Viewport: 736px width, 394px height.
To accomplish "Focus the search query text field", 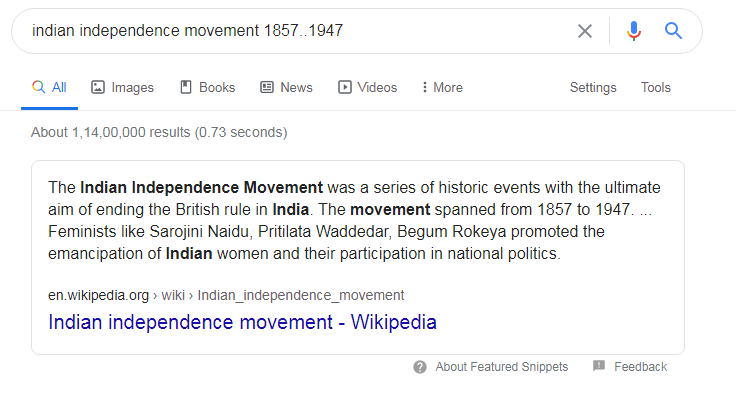I will (x=300, y=31).
